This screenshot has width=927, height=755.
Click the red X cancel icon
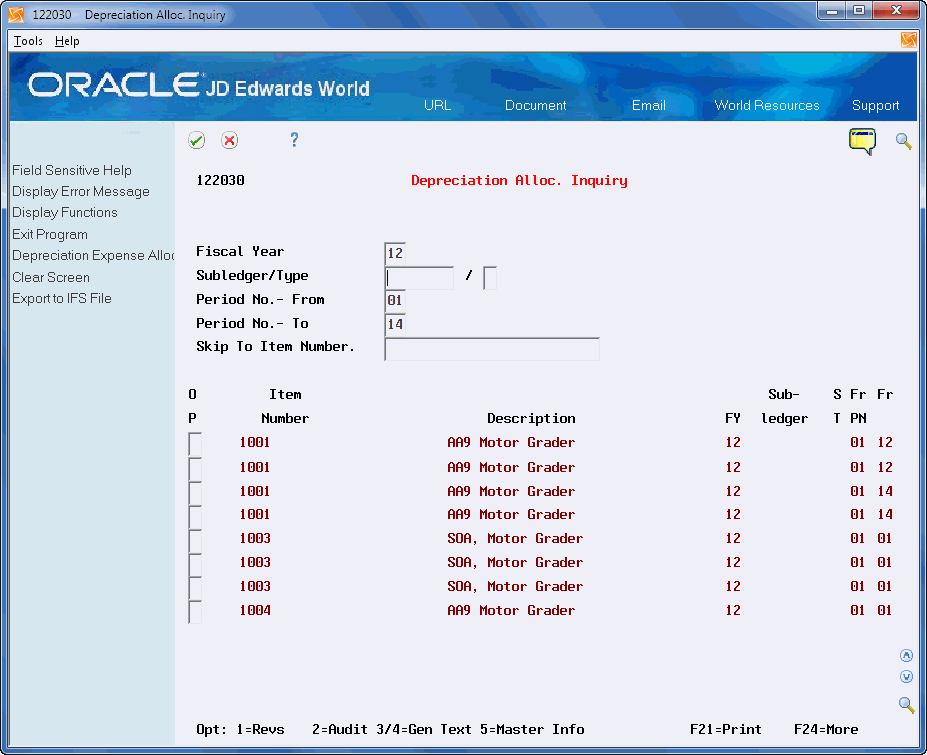pyautogui.click(x=229, y=140)
